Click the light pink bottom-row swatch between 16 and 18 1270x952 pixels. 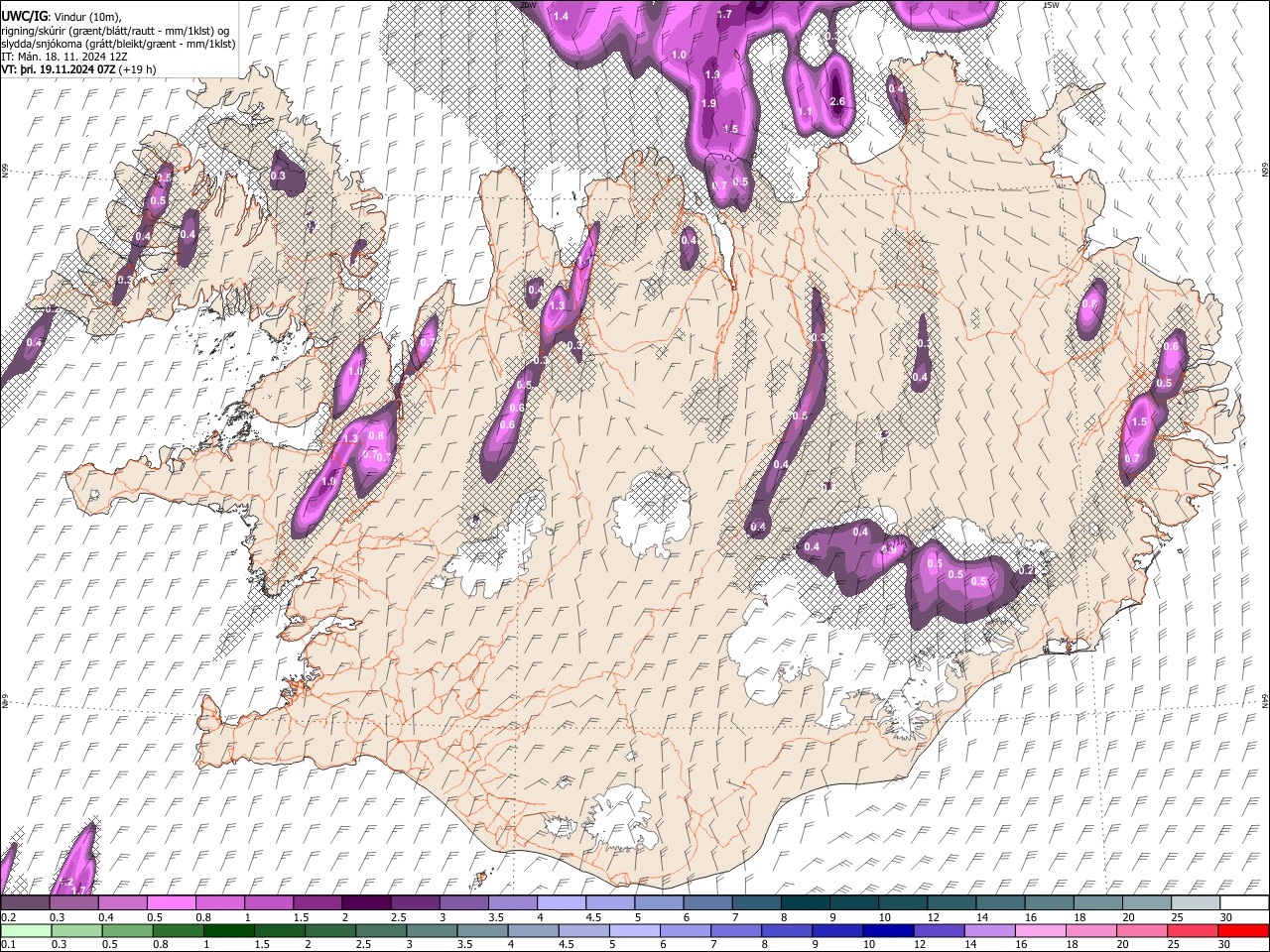[x=1039, y=930]
